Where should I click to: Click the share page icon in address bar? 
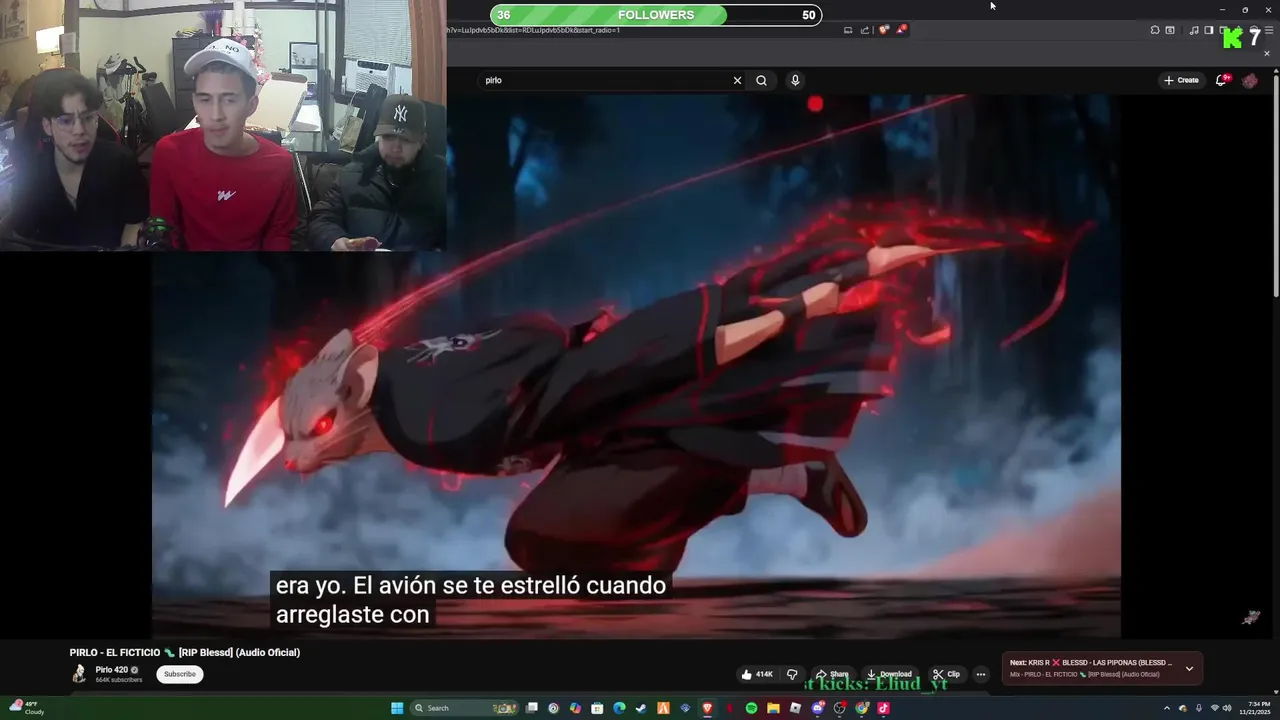865,30
